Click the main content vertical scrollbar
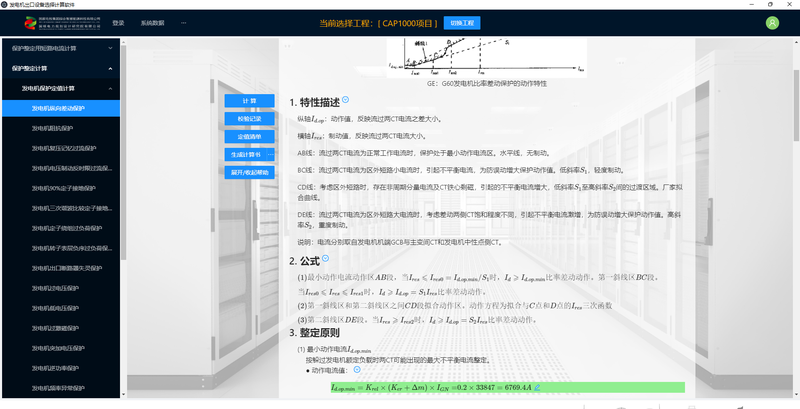The image size is (800, 409). coord(796,106)
